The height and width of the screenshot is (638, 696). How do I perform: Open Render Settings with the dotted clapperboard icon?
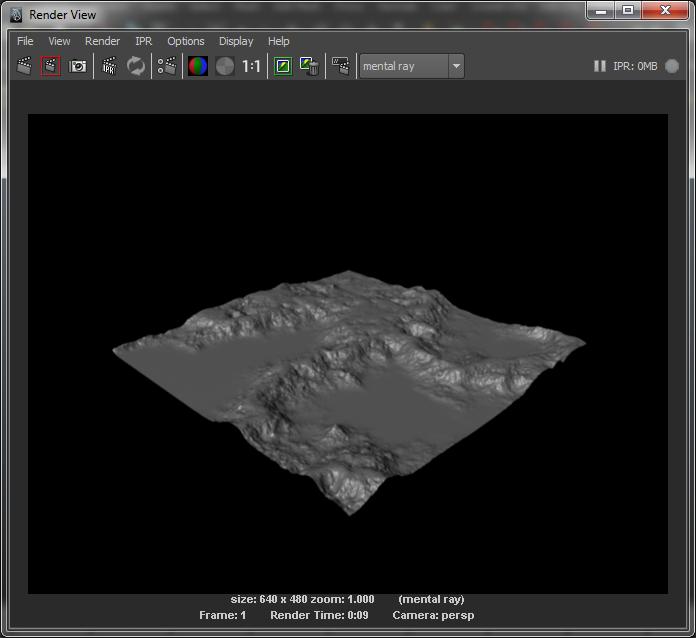pos(167,66)
